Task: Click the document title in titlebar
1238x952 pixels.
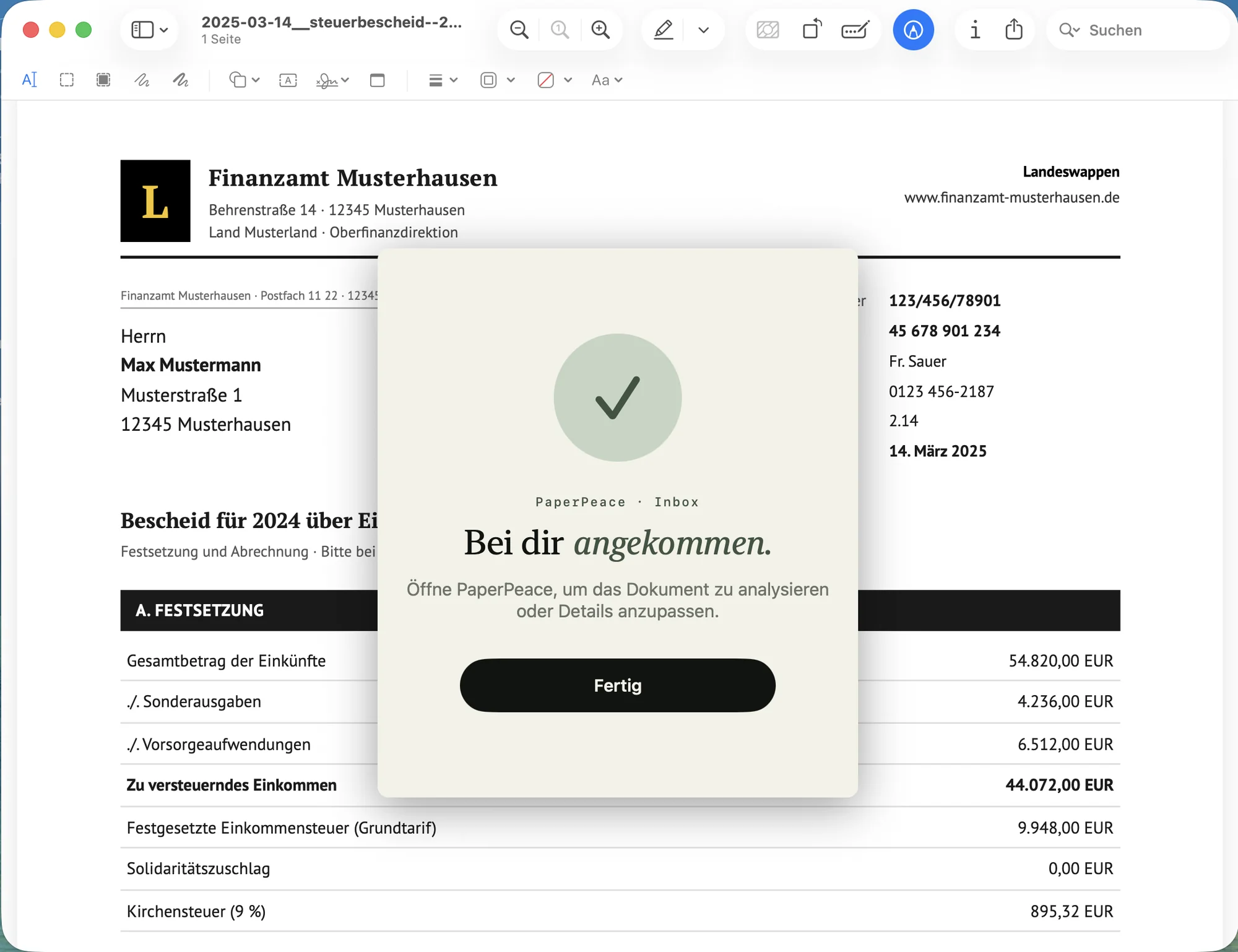Action: click(x=331, y=22)
